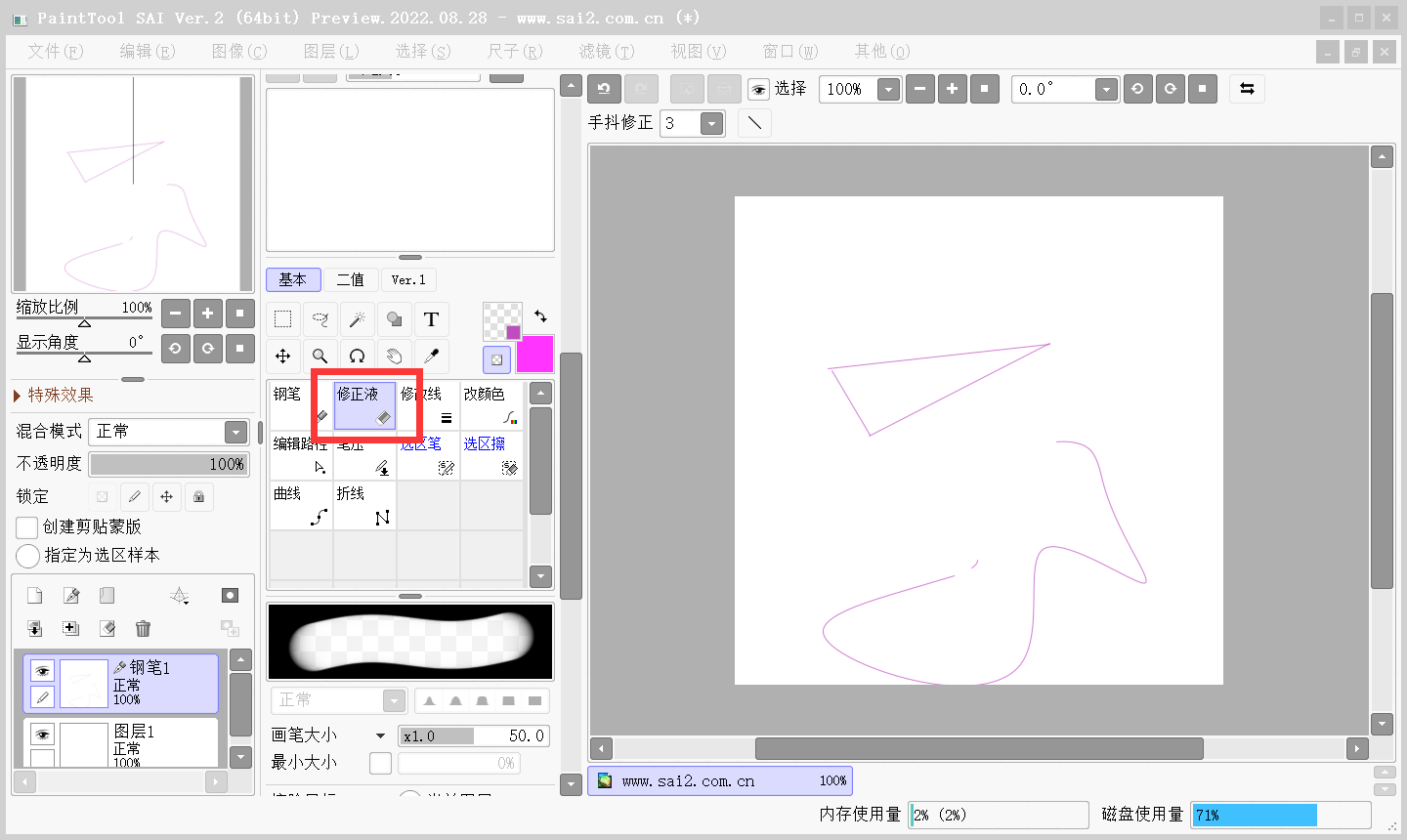Zoom in with navigator plus button
Screen dimensions: 1407x840
click(x=207, y=314)
